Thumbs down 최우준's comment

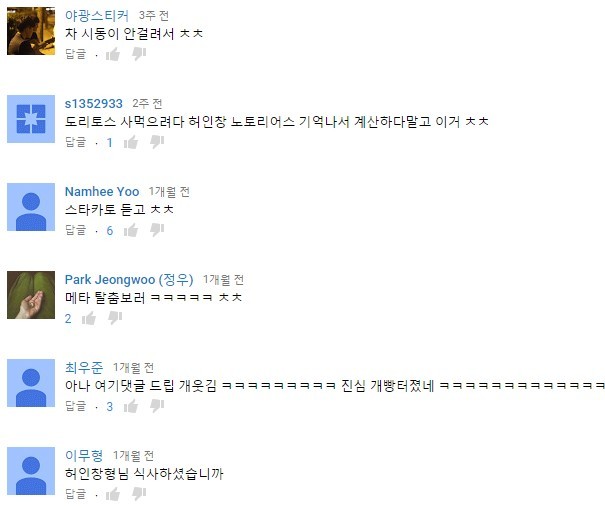point(157,406)
